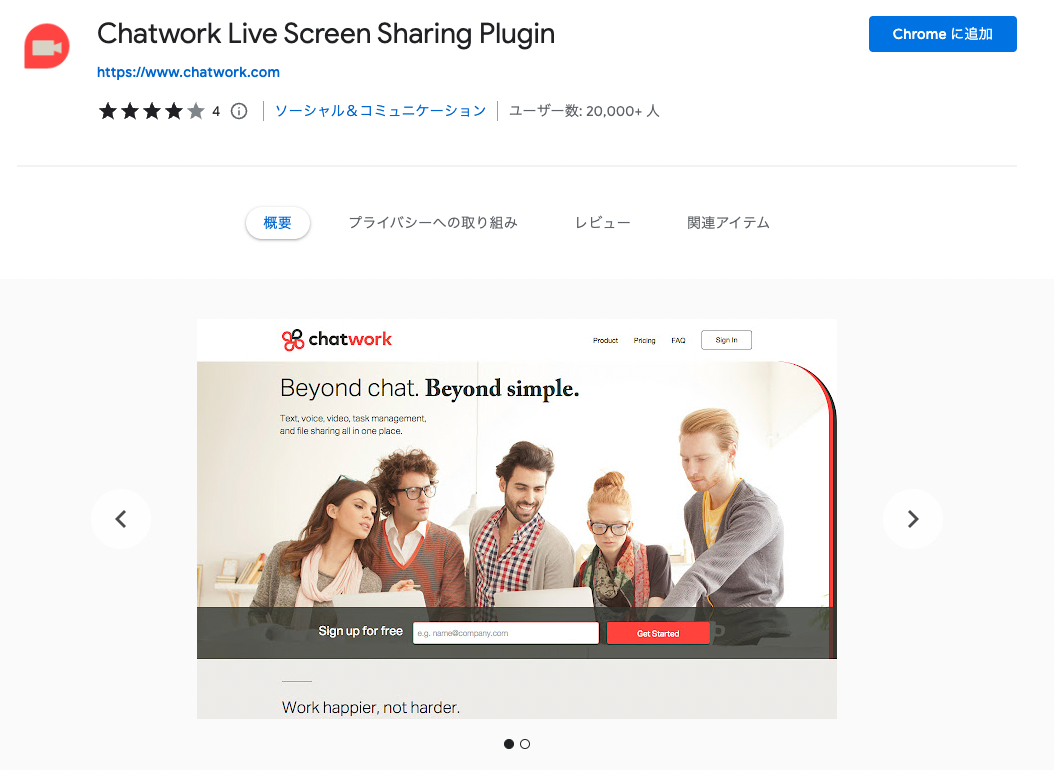This screenshot has width=1054, height=770.
Task: Click the left carousel arrow
Action: (x=120, y=519)
